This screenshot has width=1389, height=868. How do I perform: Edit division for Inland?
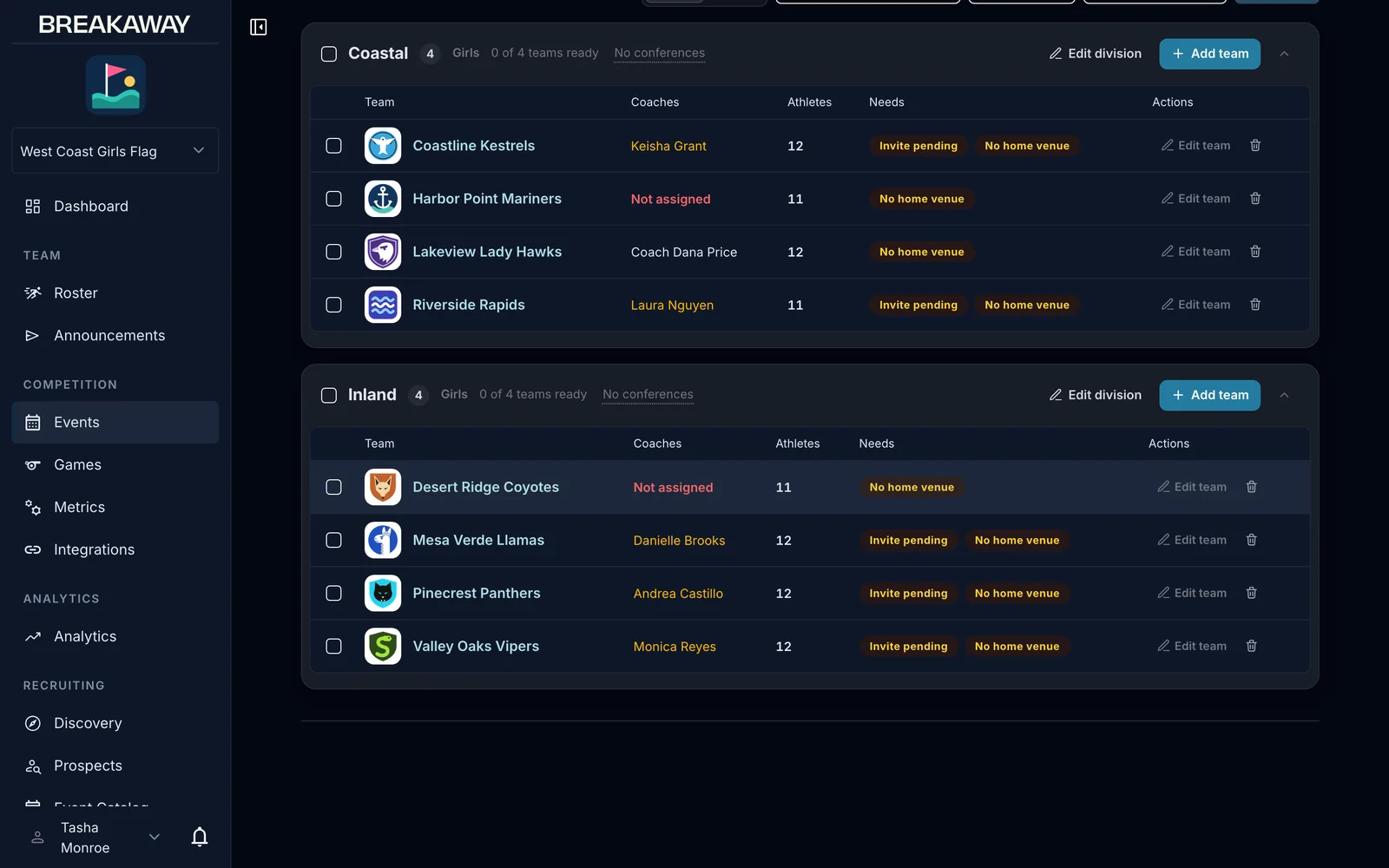1096,395
